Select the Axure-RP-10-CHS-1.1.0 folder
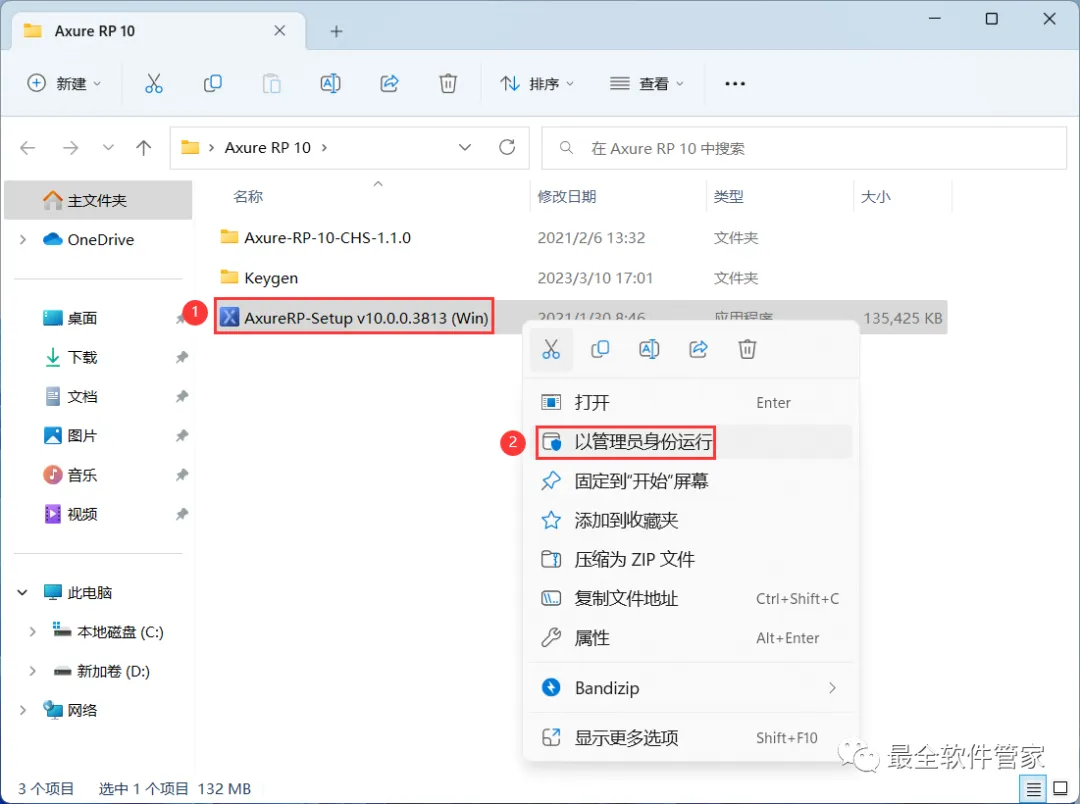1080x804 pixels. 327,238
